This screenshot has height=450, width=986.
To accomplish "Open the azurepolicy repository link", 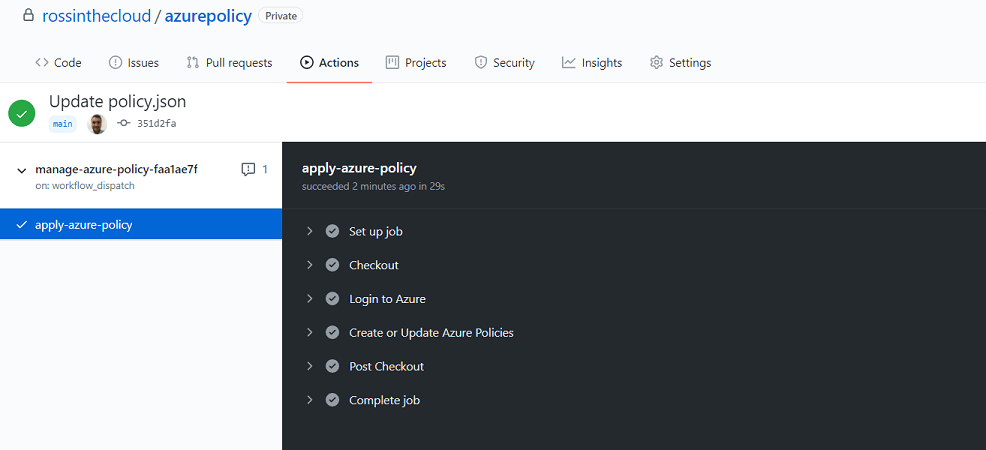I will [x=208, y=16].
